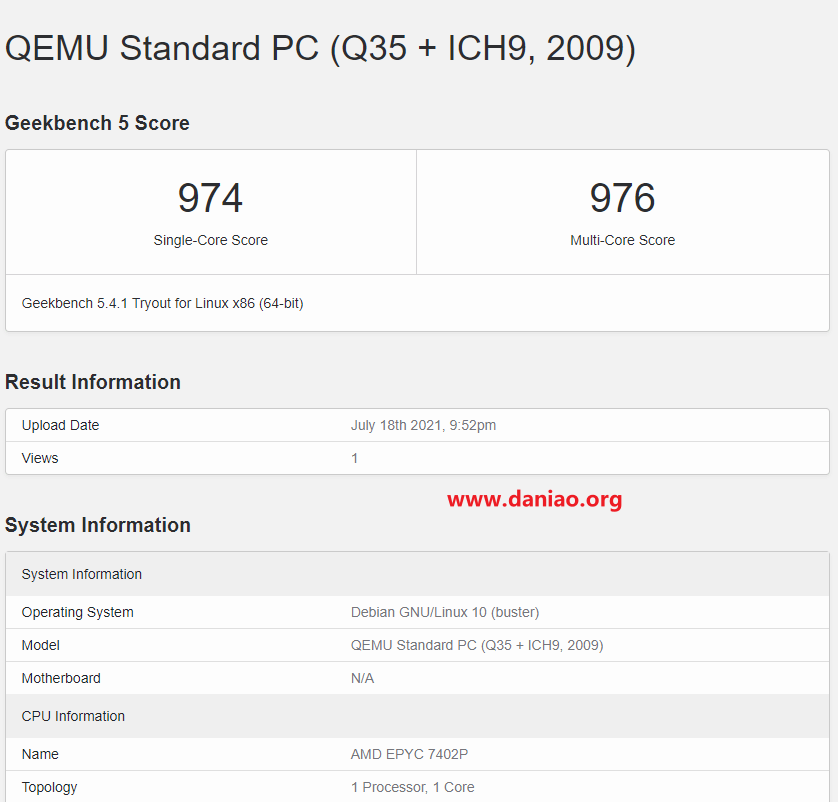Select the July 18th 2021 upload date value

point(423,425)
